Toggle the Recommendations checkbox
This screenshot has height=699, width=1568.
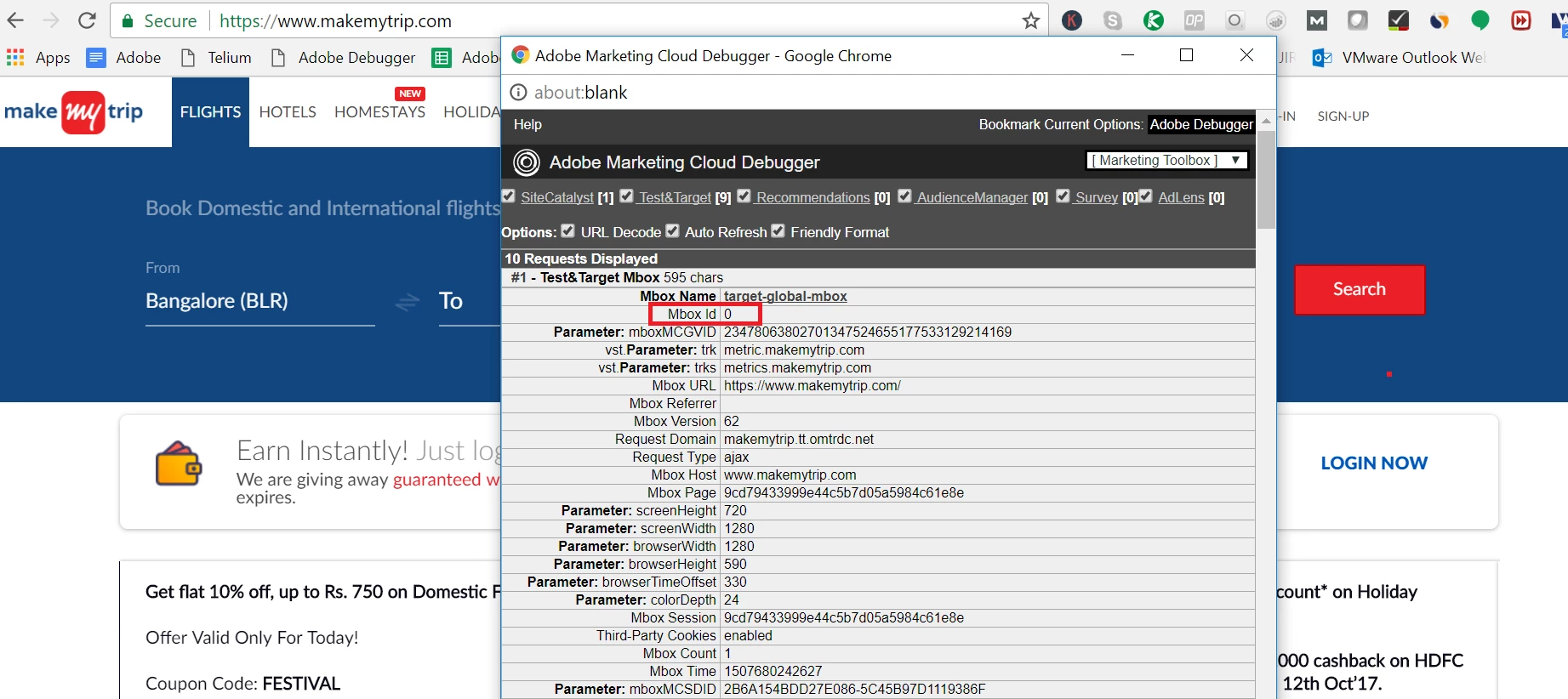(x=744, y=196)
